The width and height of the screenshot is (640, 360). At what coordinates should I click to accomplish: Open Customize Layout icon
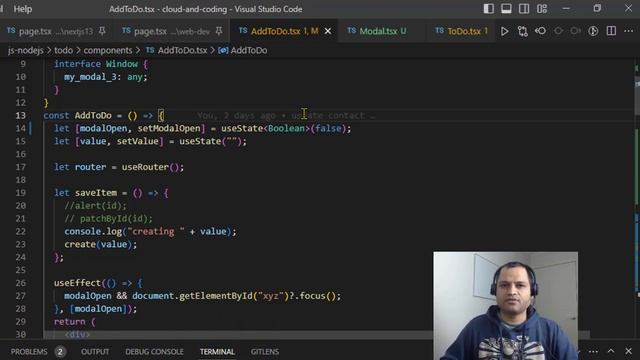(x=542, y=9)
